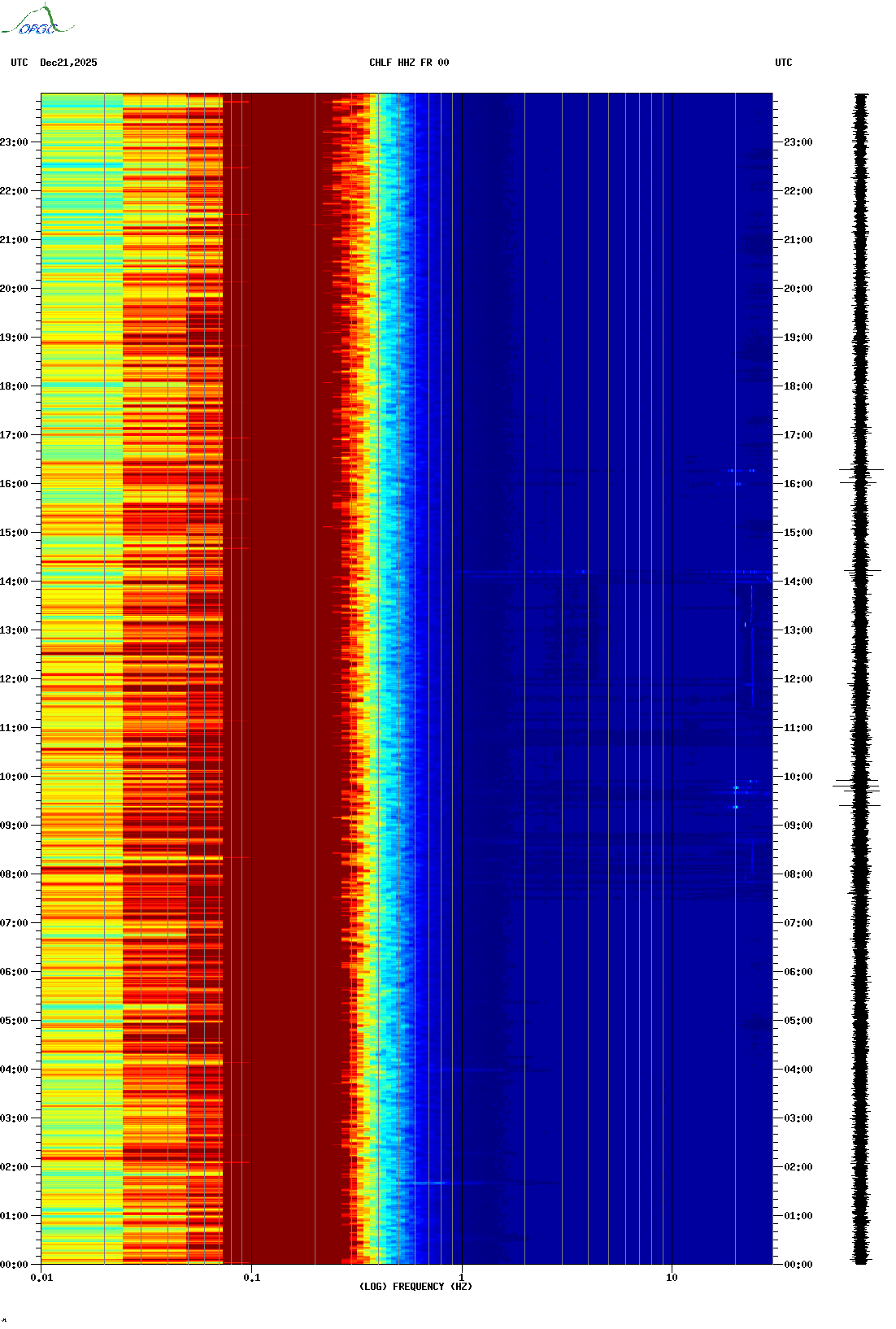The width and height of the screenshot is (896, 1329).
Task: Click the seismogram spike just above 16:00
Action: pyautogui.click(x=861, y=470)
